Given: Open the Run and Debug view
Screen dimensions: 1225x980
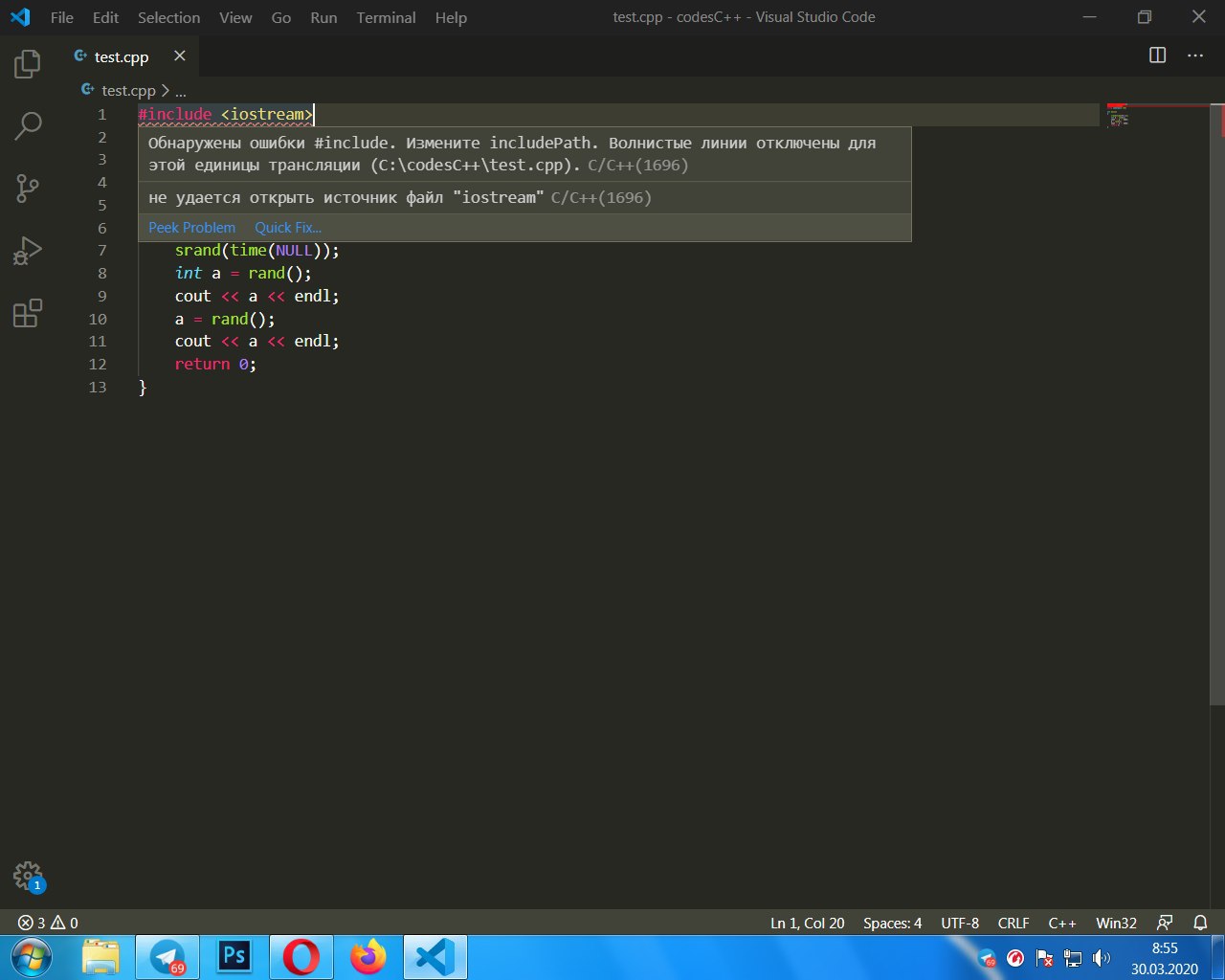Looking at the screenshot, I should [x=28, y=251].
